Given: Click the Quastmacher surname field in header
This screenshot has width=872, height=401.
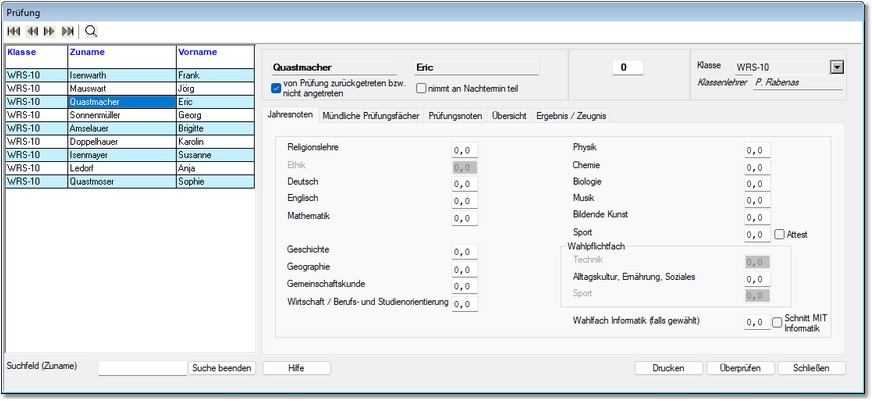Looking at the screenshot, I should (334, 67).
